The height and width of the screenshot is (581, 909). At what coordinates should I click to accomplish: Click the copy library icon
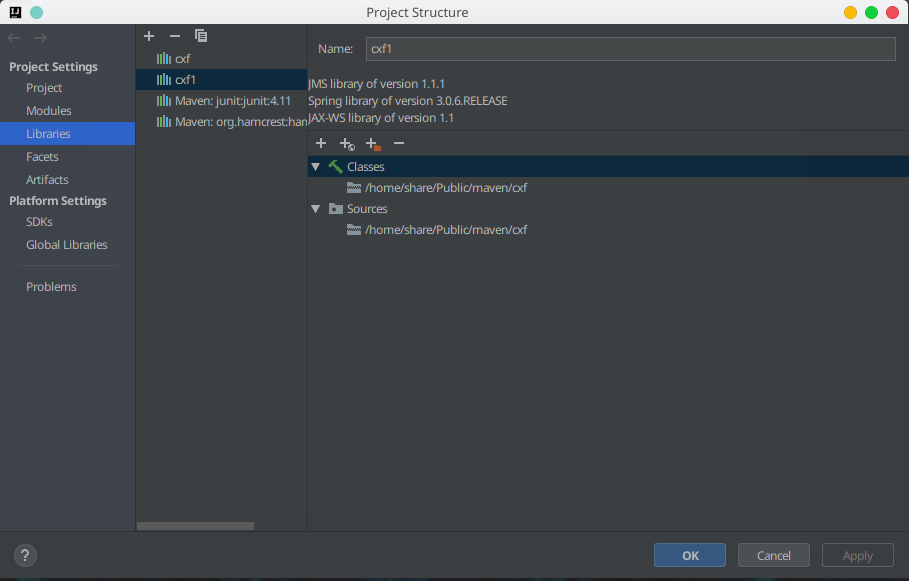pos(201,36)
